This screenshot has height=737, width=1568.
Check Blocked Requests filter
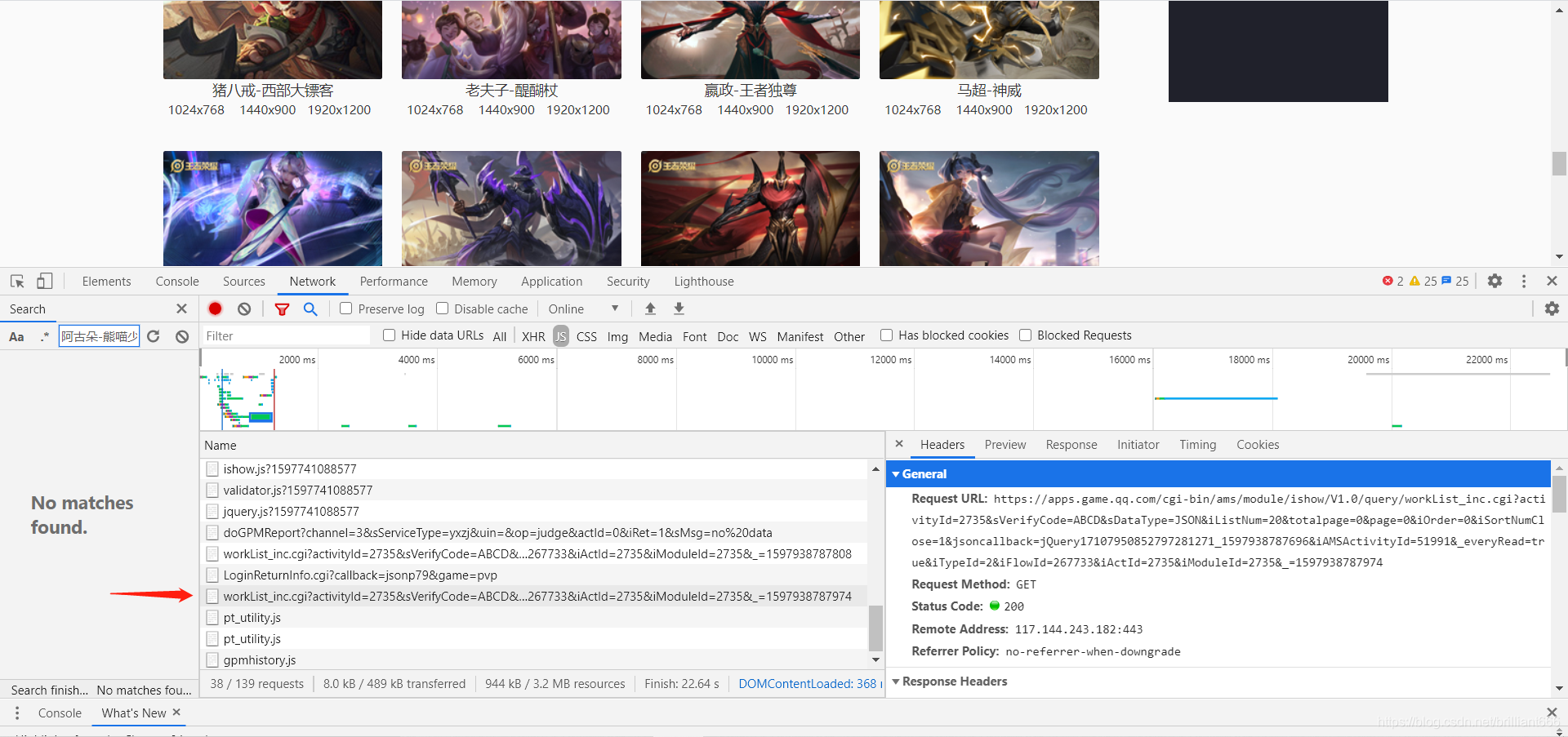point(1025,335)
